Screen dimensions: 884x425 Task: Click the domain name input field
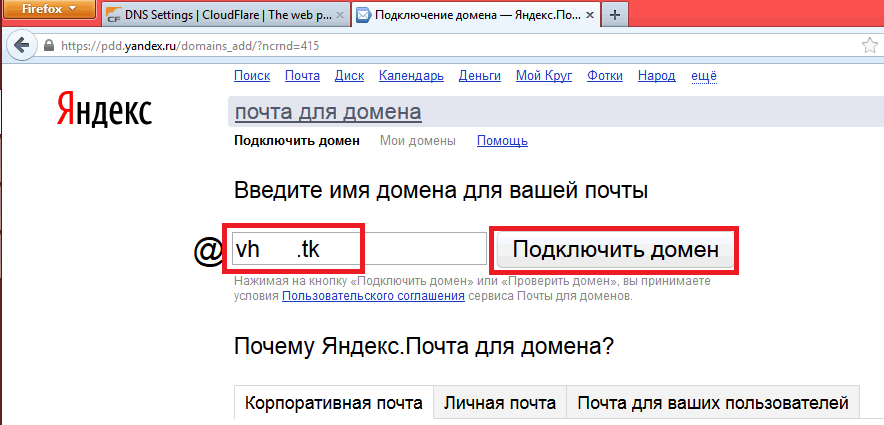[358, 249]
